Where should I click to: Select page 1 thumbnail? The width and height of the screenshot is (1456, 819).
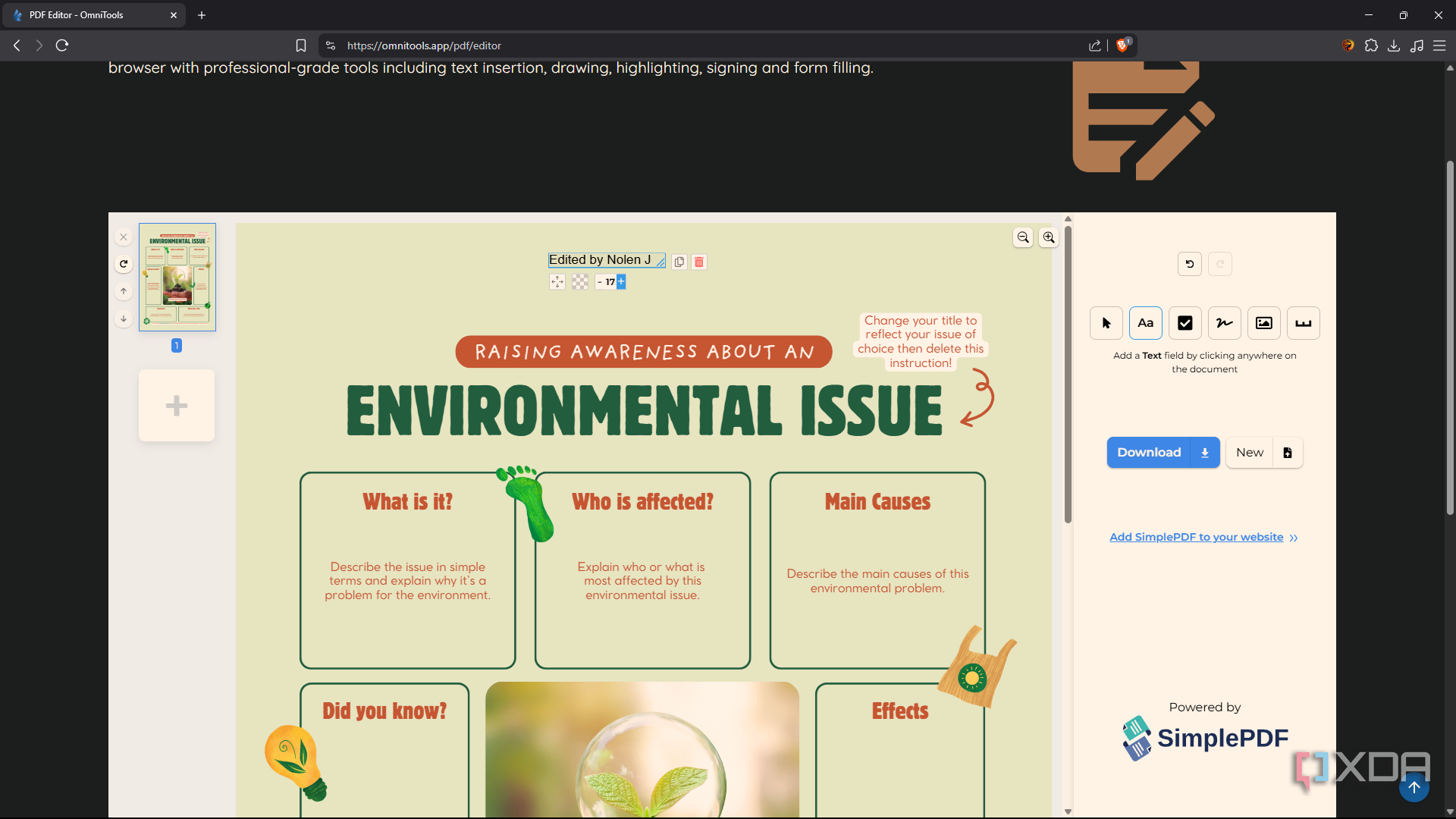[177, 277]
